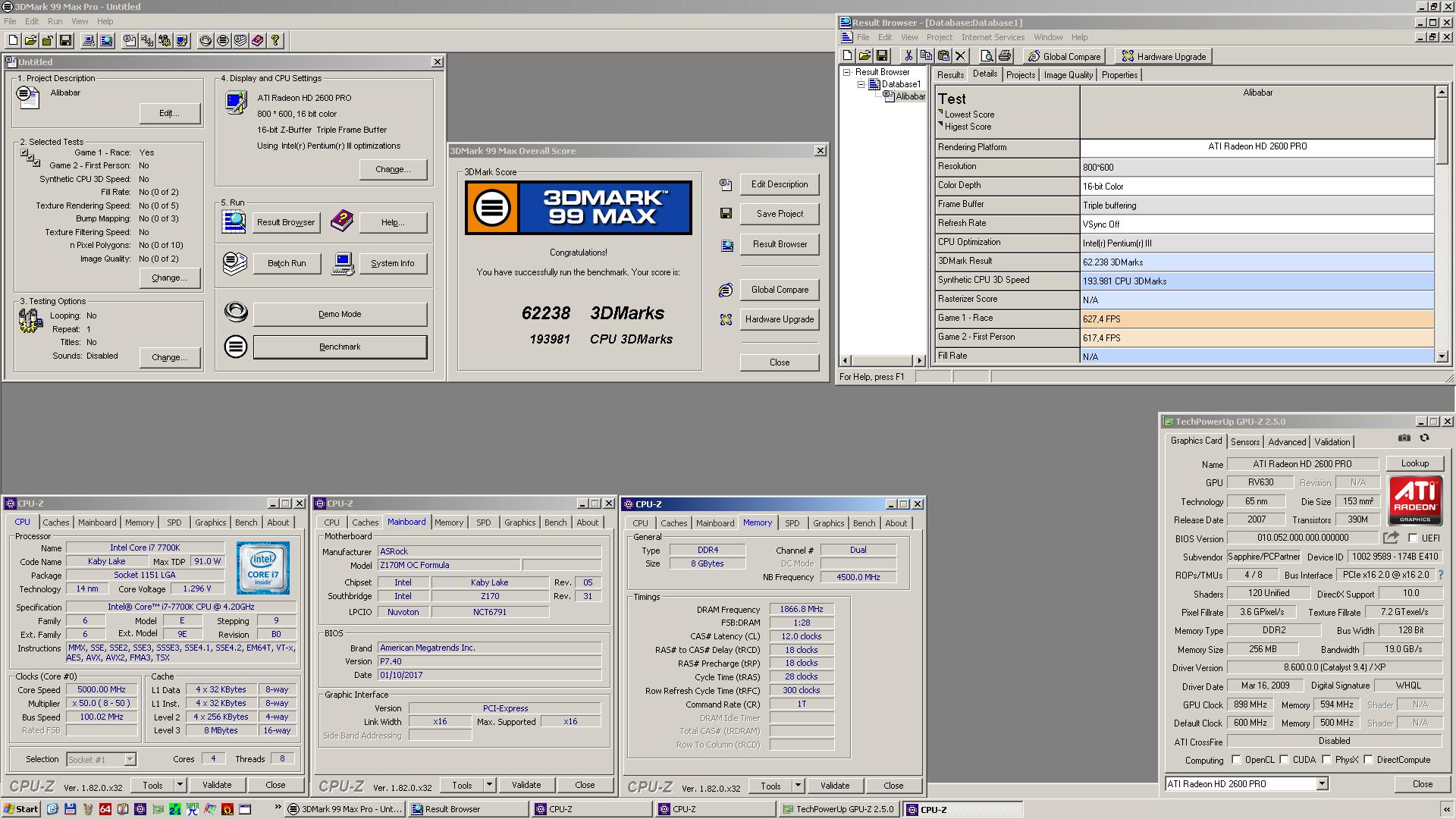Click purple help book icon in 3DMark toolbar

258,40
